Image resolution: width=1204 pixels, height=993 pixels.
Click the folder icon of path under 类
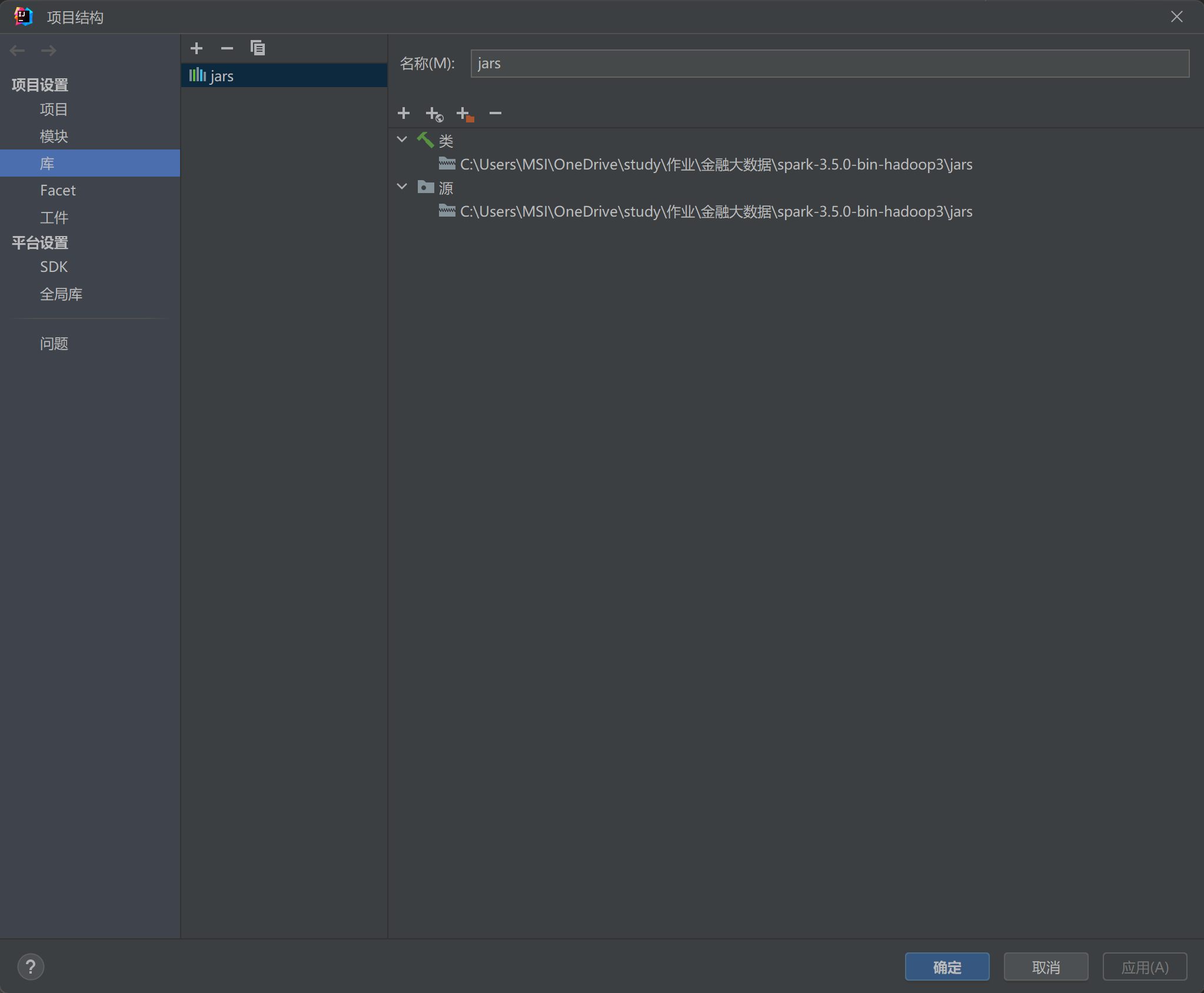point(447,164)
